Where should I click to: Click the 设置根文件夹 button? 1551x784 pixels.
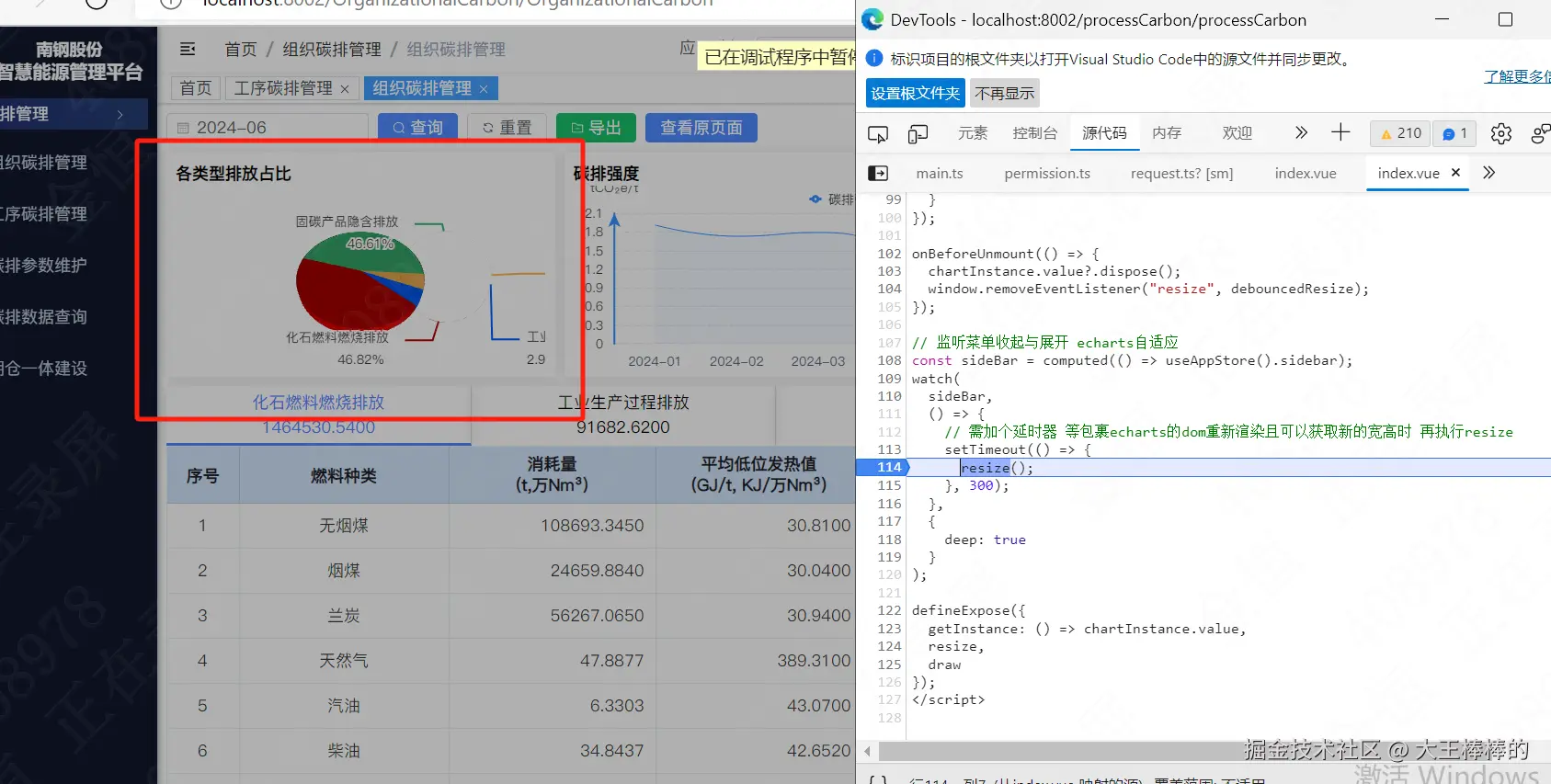(915, 93)
